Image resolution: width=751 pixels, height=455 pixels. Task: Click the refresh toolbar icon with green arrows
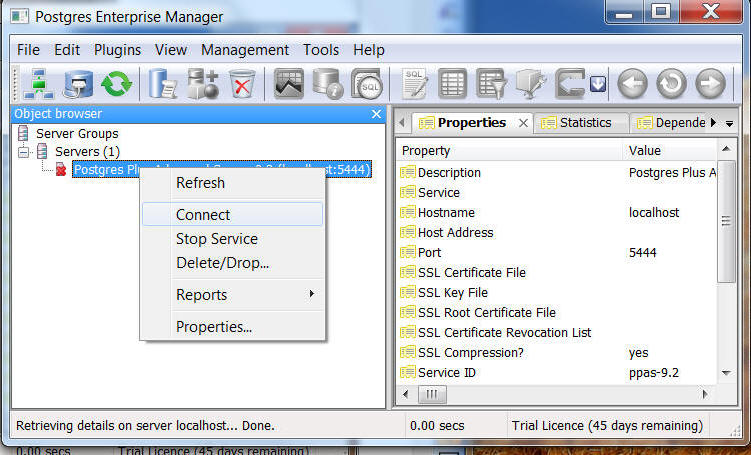point(116,84)
